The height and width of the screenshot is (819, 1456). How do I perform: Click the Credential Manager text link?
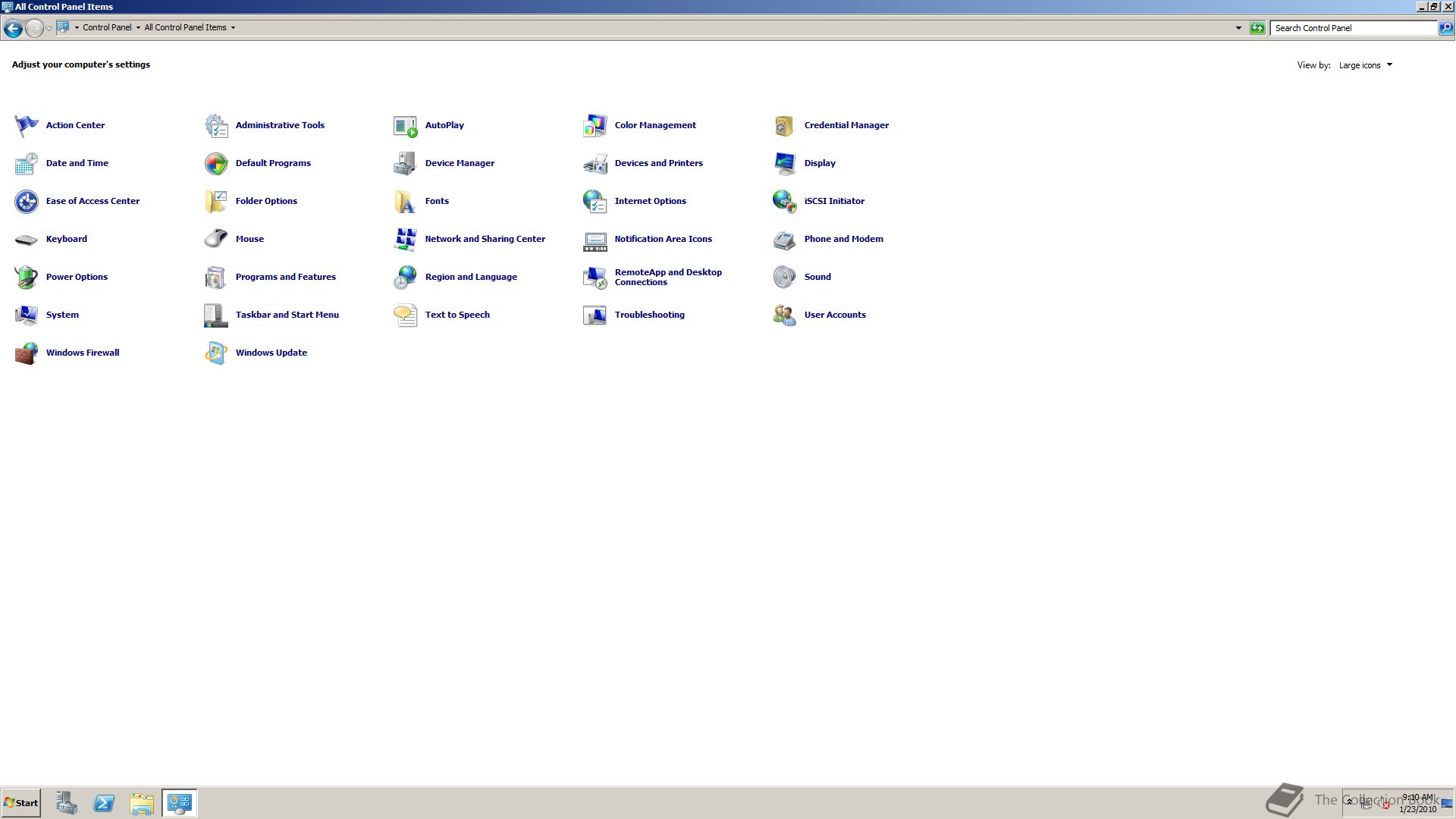pyautogui.click(x=846, y=125)
